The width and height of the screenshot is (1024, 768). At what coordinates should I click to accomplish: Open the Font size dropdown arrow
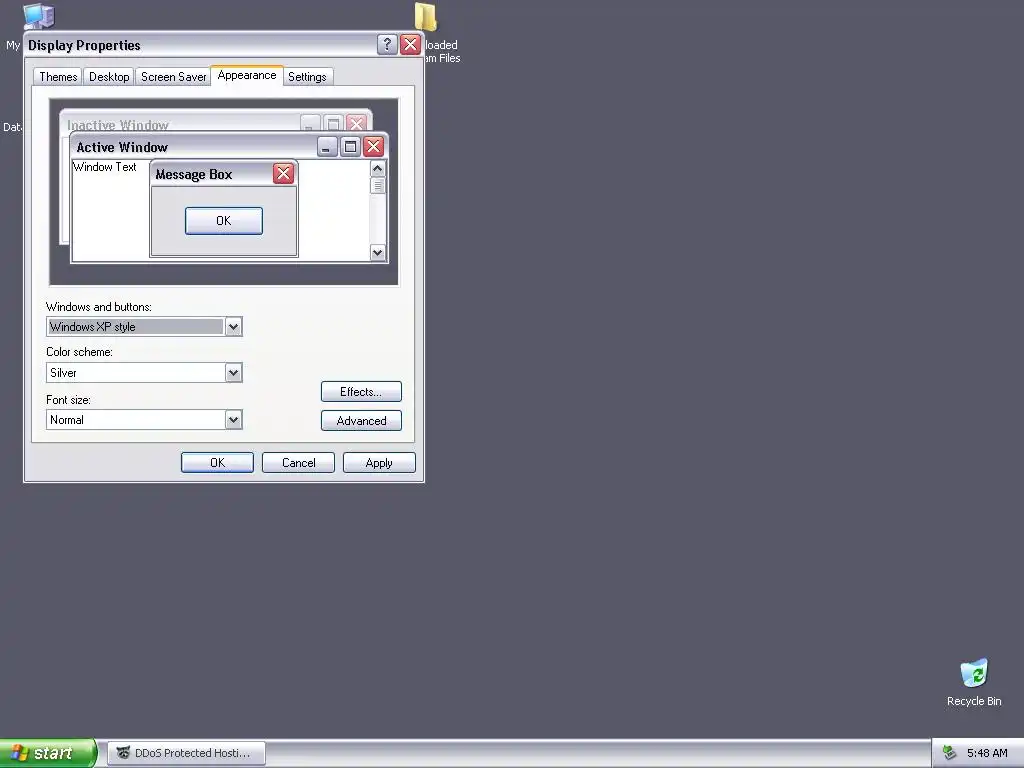coord(233,420)
